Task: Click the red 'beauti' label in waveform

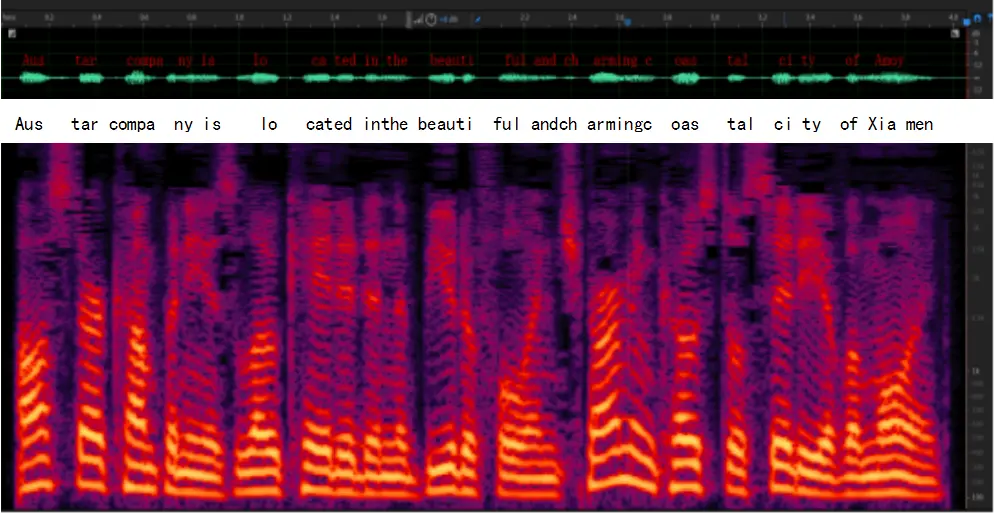Action: (x=451, y=60)
